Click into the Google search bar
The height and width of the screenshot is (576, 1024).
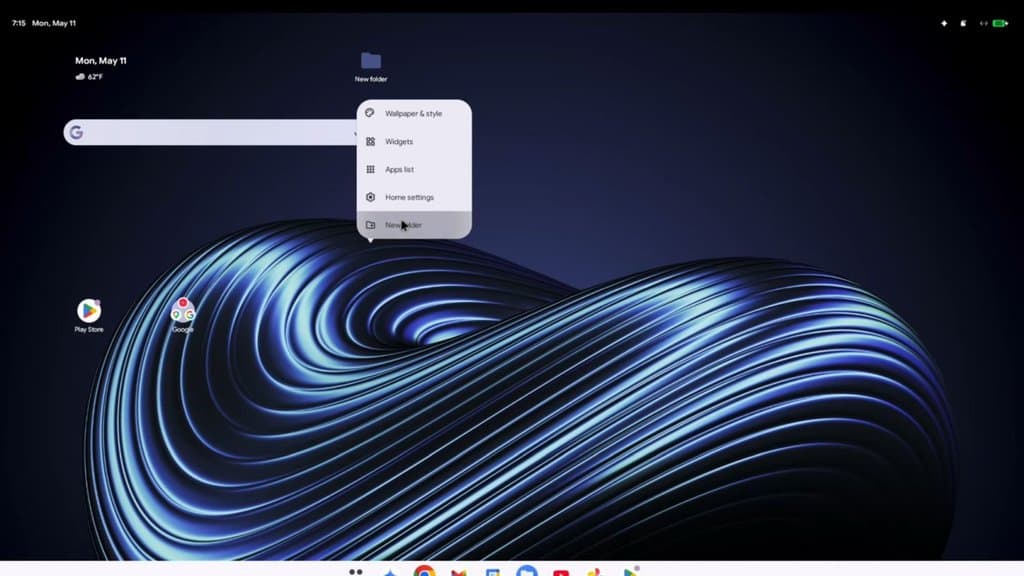[x=210, y=133]
